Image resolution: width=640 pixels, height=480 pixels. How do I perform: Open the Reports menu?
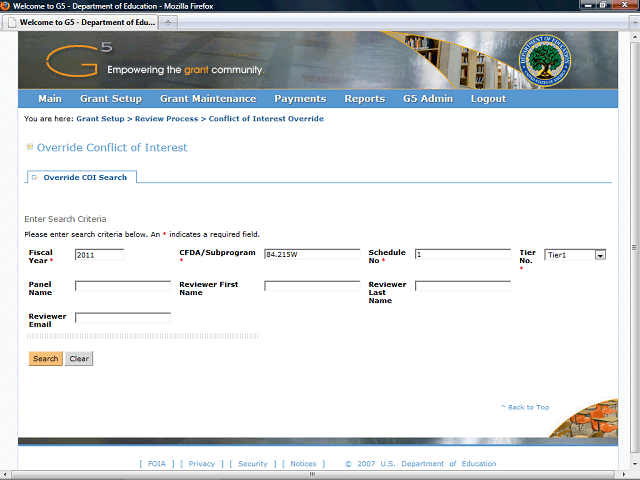point(364,99)
